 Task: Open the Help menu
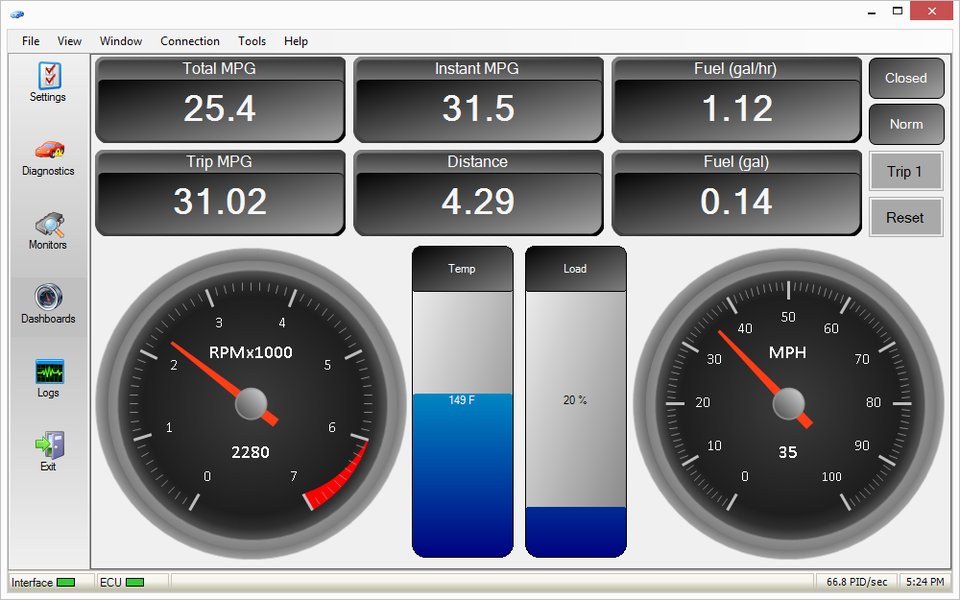(x=295, y=41)
